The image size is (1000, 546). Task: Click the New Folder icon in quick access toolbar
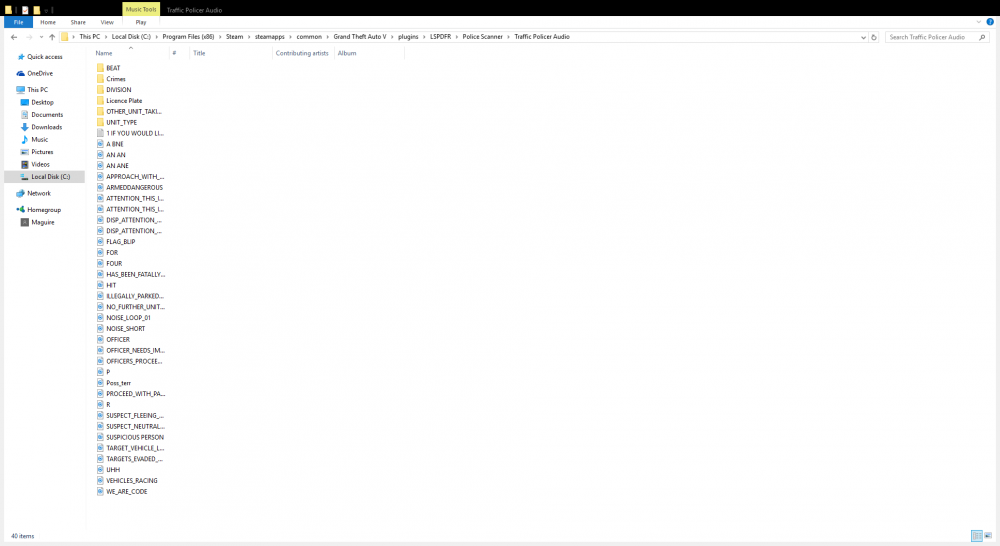(x=37, y=10)
